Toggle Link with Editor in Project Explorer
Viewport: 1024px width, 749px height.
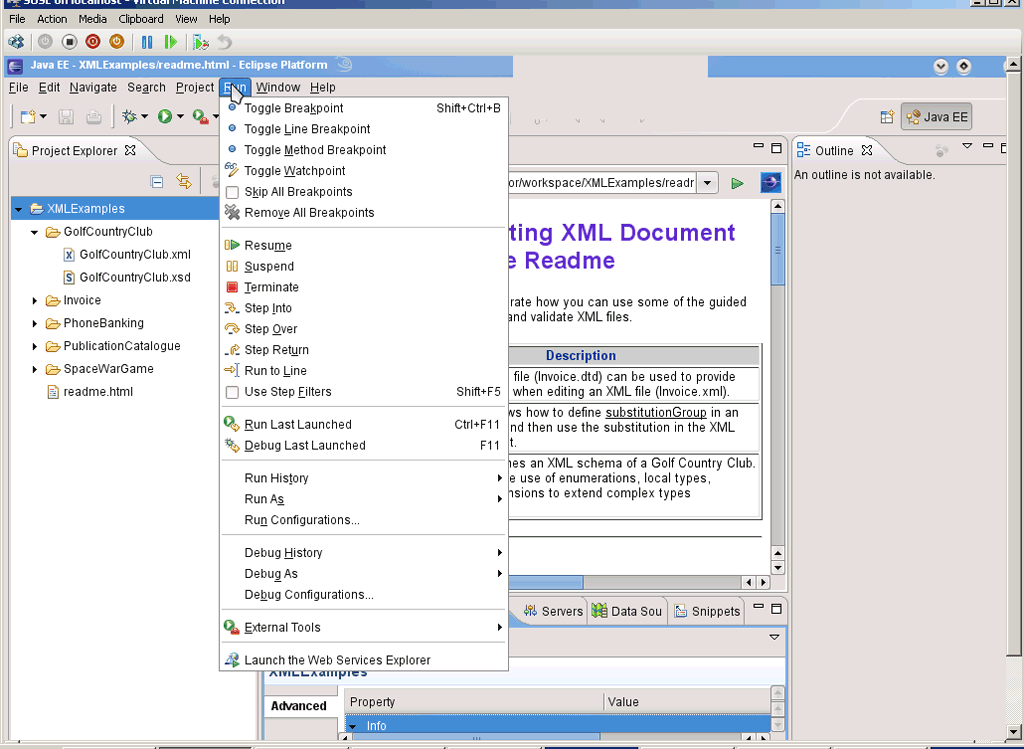pos(185,183)
